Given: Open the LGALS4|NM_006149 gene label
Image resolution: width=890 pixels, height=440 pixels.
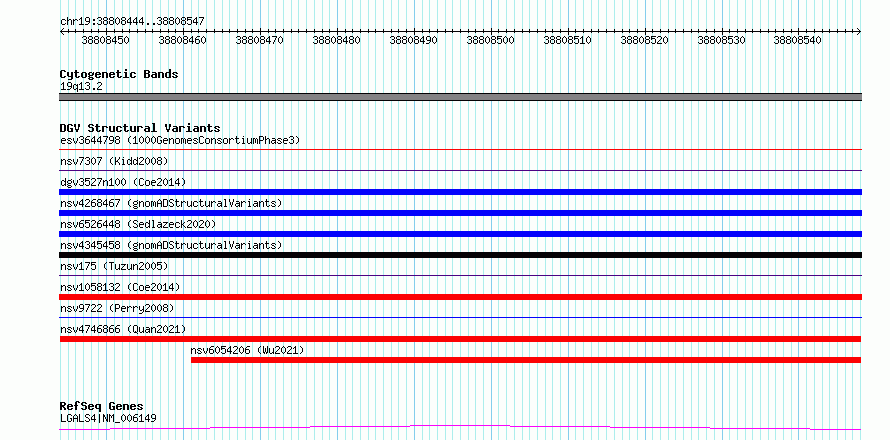Looking at the screenshot, I should (108, 419).
